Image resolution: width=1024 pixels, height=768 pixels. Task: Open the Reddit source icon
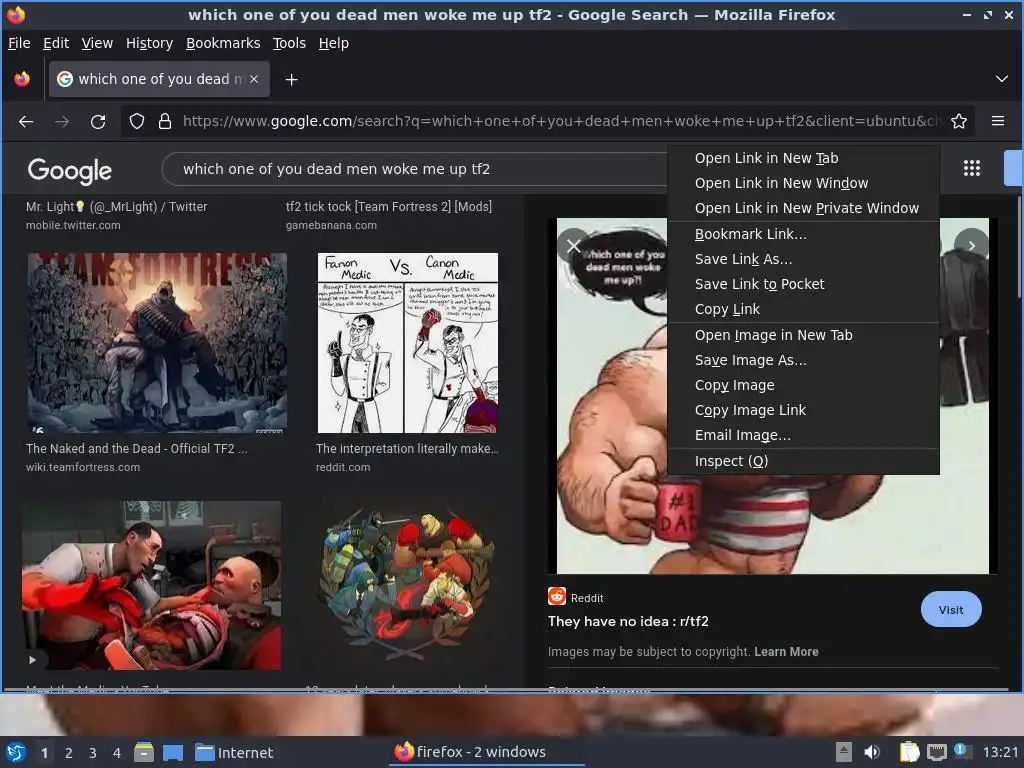556,597
